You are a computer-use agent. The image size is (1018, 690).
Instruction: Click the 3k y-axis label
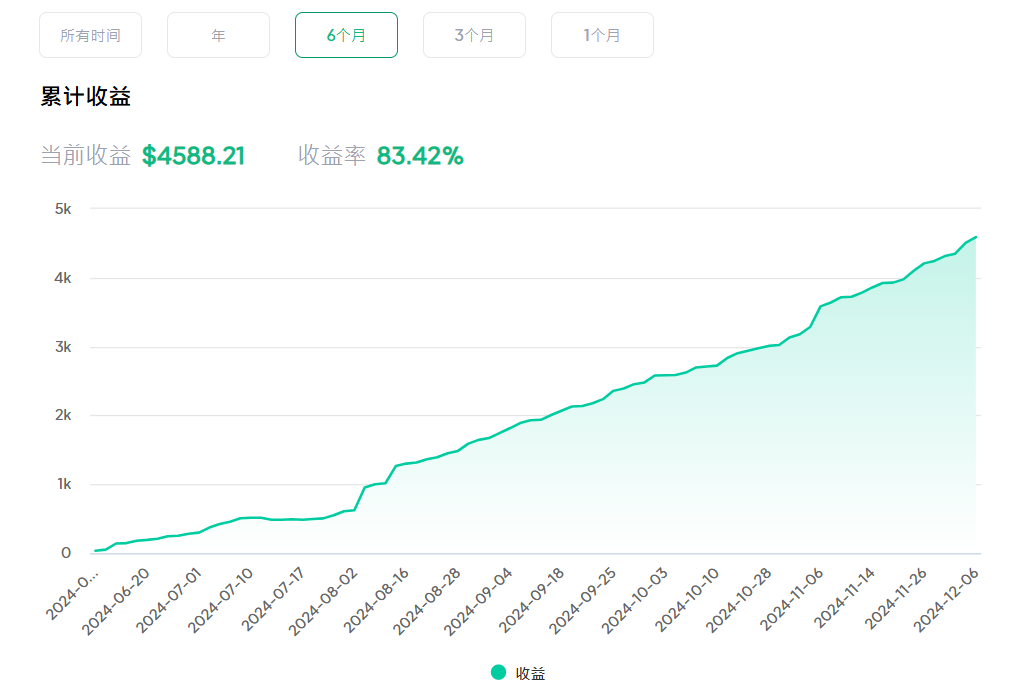(63, 347)
